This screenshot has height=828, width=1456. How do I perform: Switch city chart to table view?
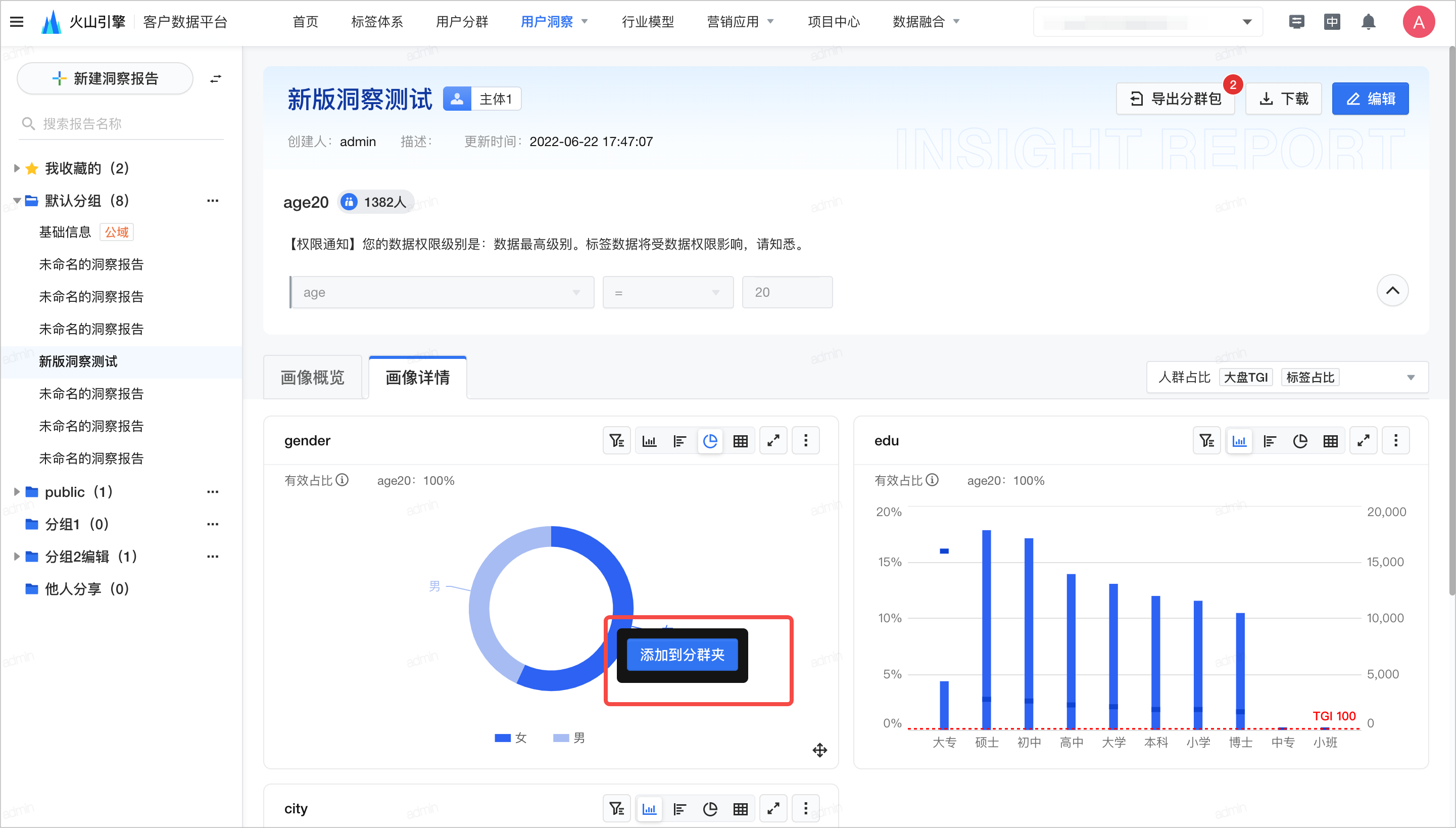[741, 808]
